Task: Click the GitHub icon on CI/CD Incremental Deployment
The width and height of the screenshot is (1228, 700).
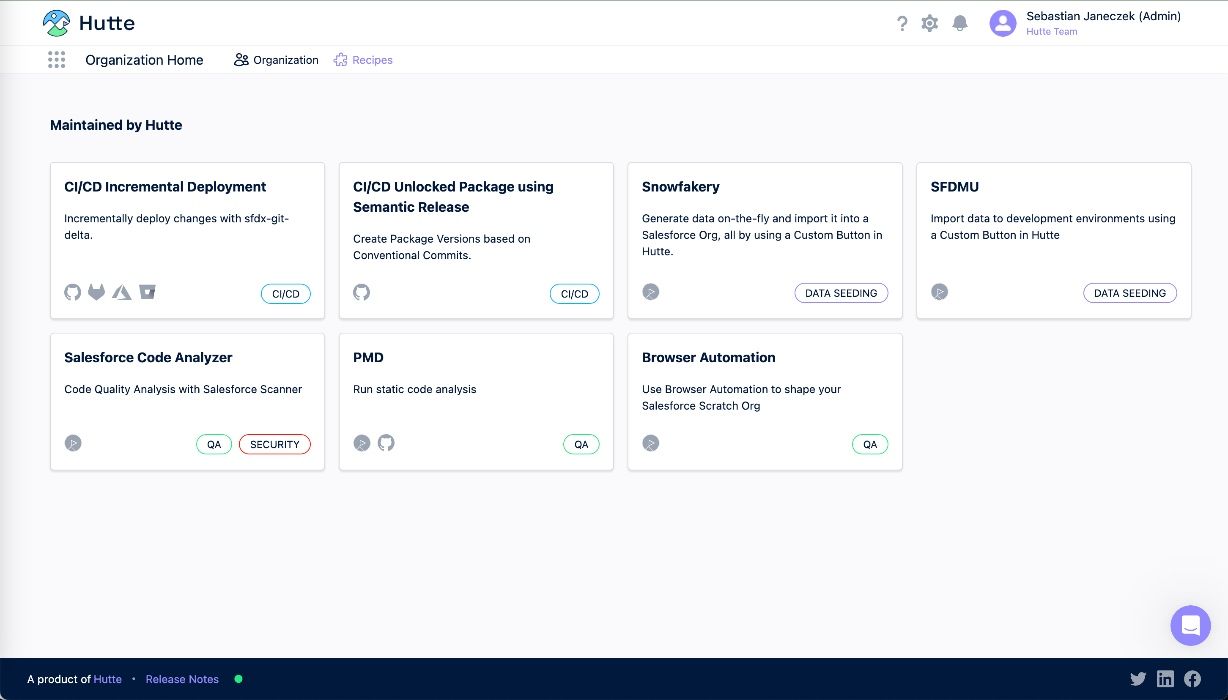Action: pyautogui.click(x=72, y=292)
